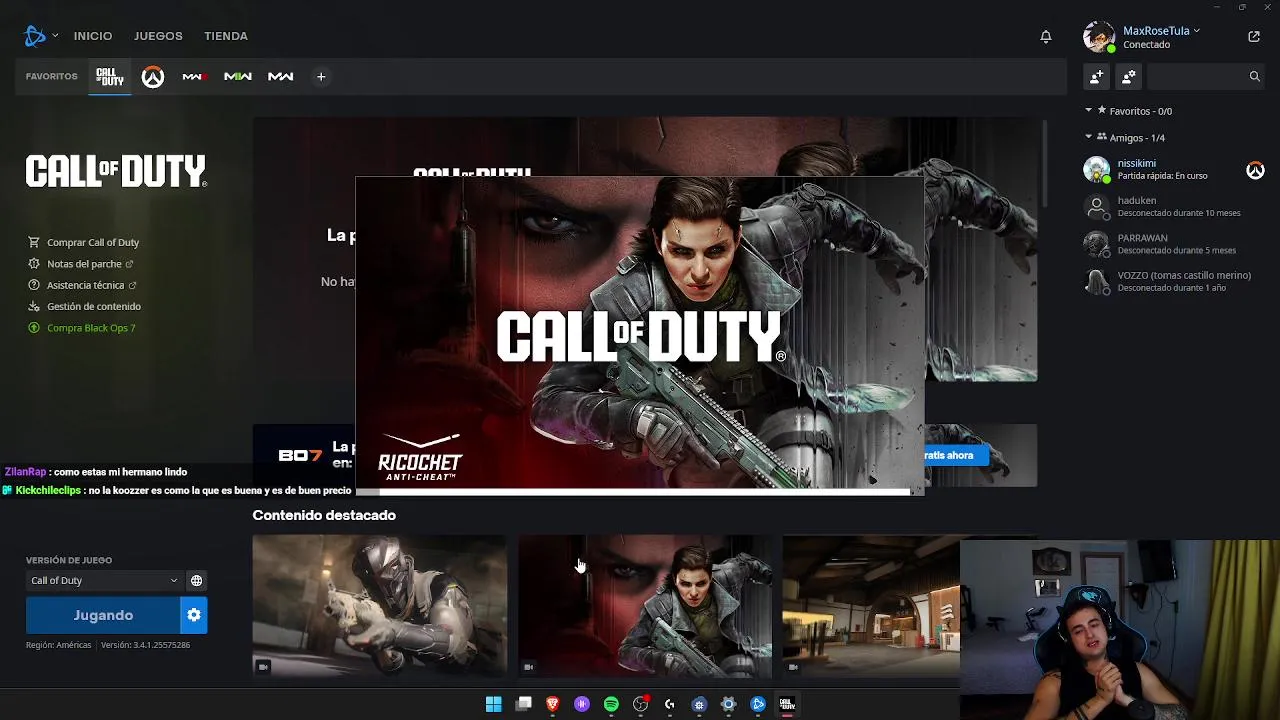Open game settings gear beside Jugando
1280x720 pixels.
(194, 615)
